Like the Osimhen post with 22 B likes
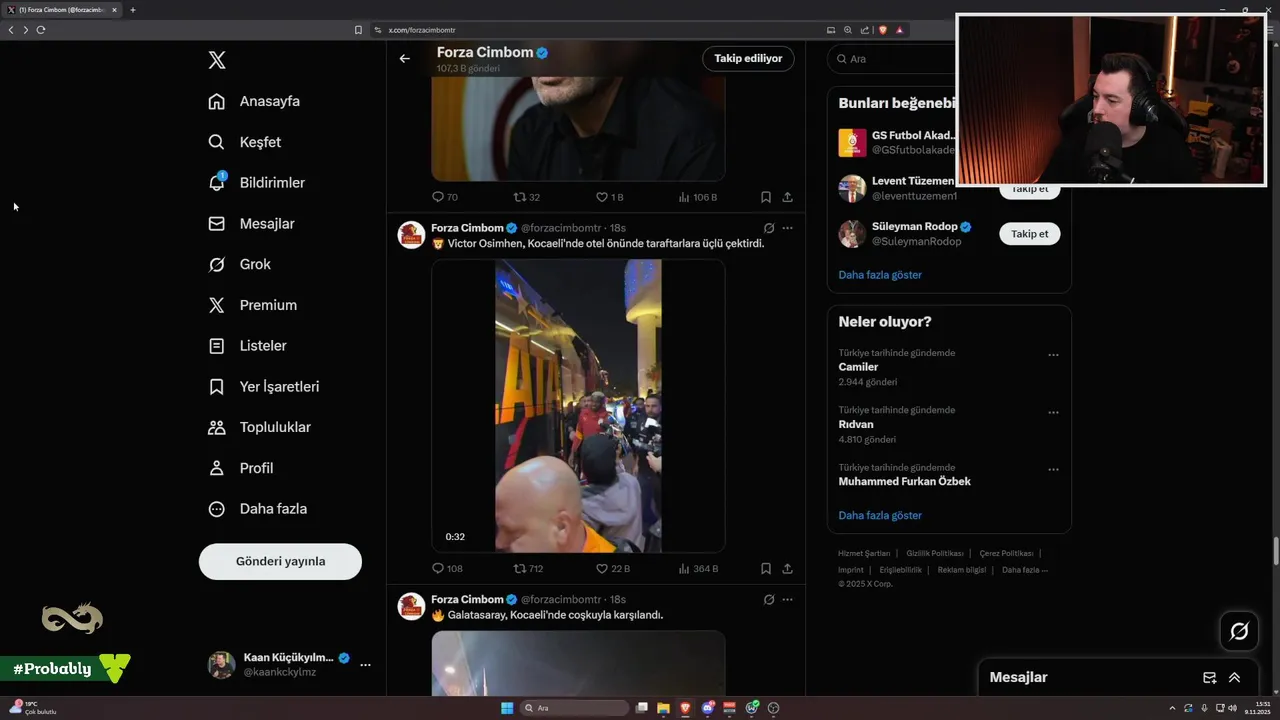The width and height of the screenshot is (1280, 720). click(613, 568)
